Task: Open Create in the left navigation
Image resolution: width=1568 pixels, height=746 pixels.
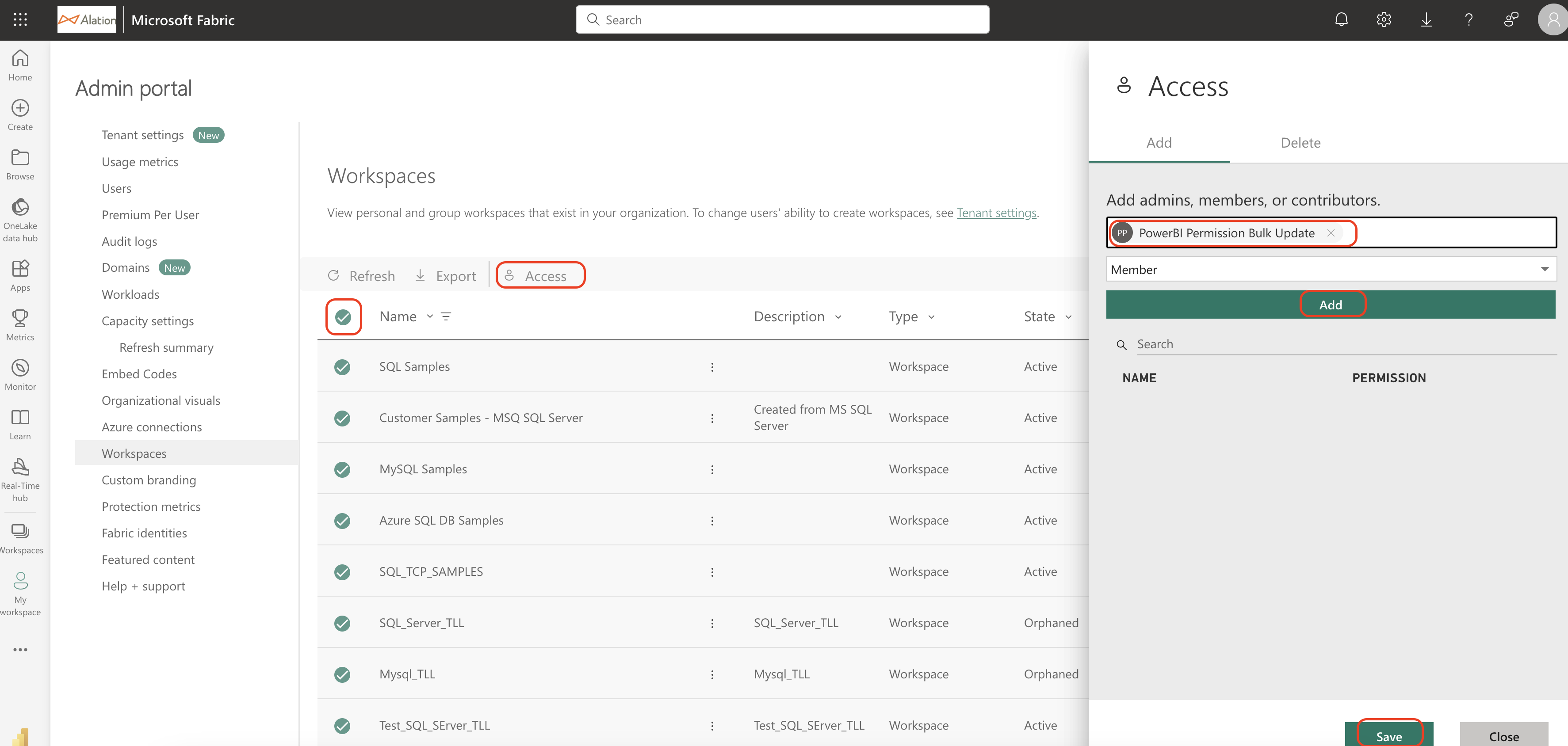Action: pos(20,115)
